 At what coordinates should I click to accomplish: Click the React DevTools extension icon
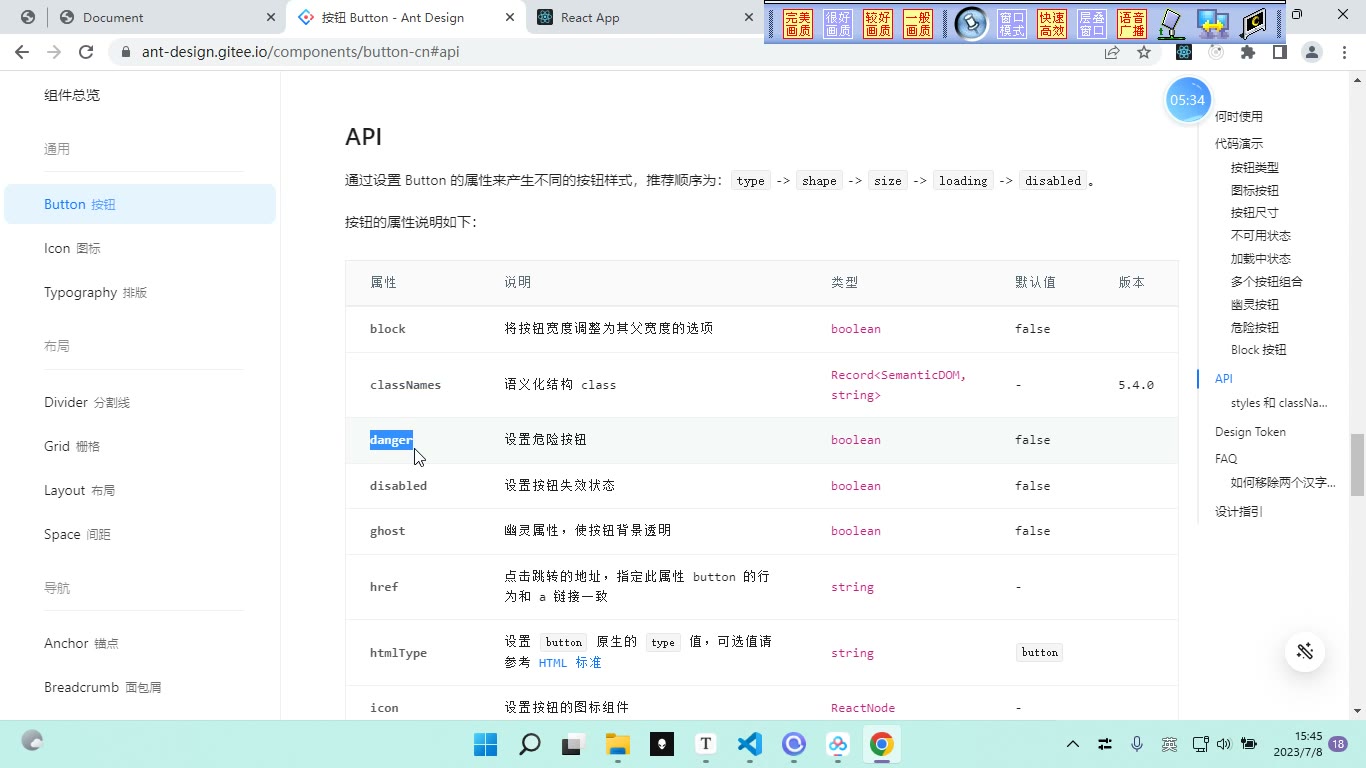1184,52
